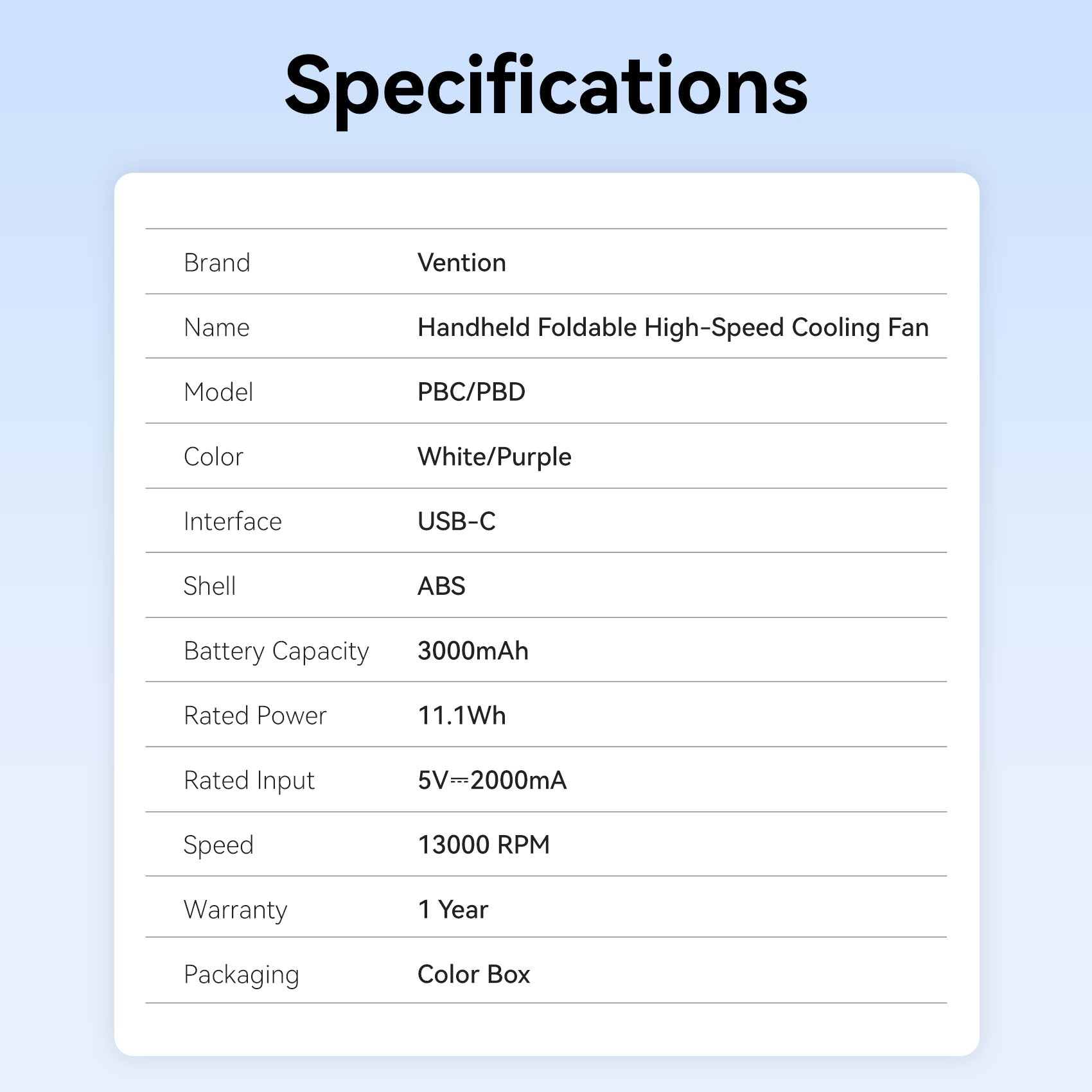
Task: Click the Shell row label
Action: click(209, 586)
